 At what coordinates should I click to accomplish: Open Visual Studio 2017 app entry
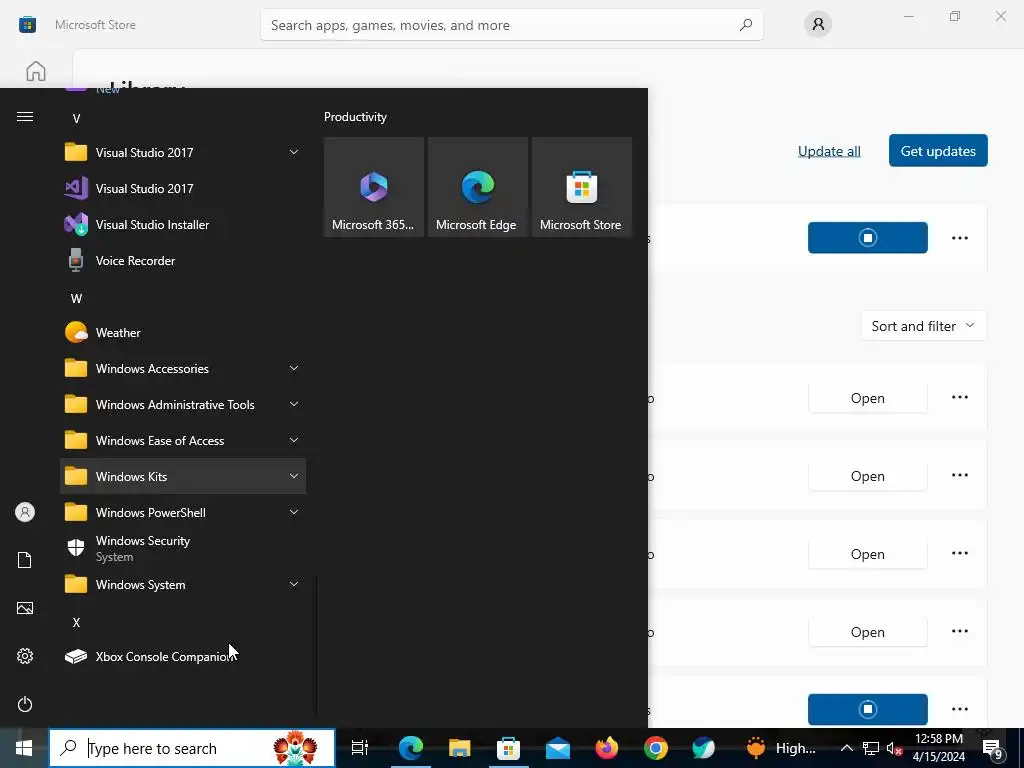(x=183, y=189)
